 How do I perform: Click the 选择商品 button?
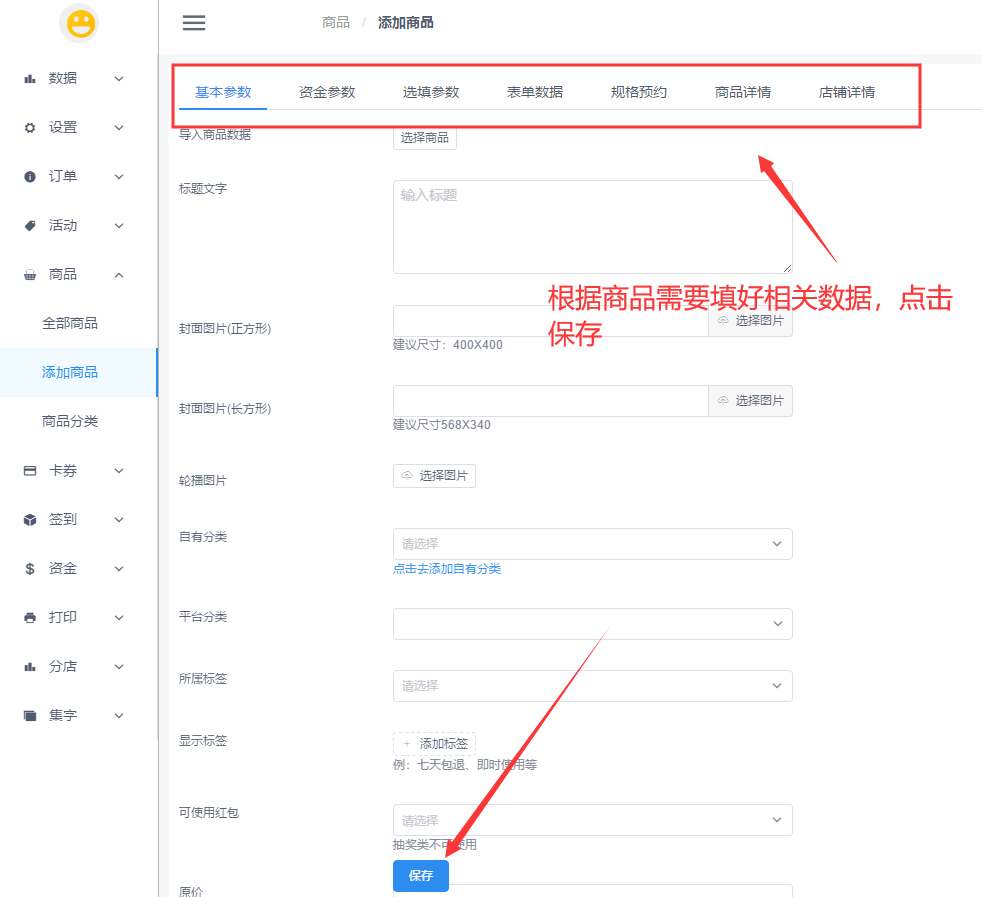coord(425,138)
